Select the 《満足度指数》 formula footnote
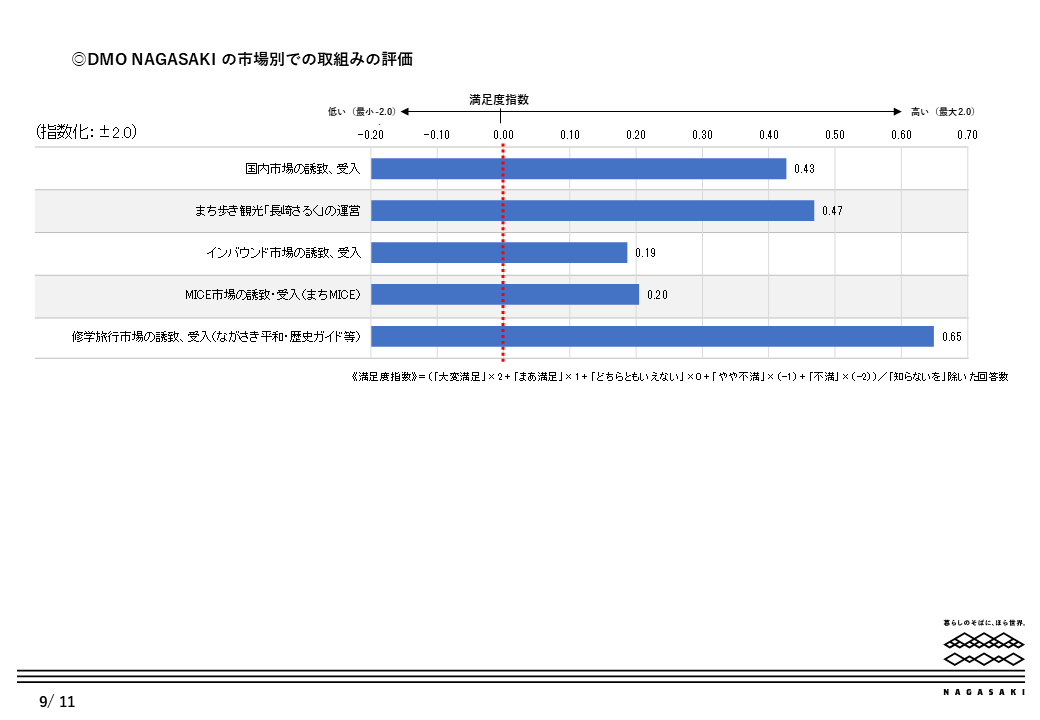 [680, 377]
